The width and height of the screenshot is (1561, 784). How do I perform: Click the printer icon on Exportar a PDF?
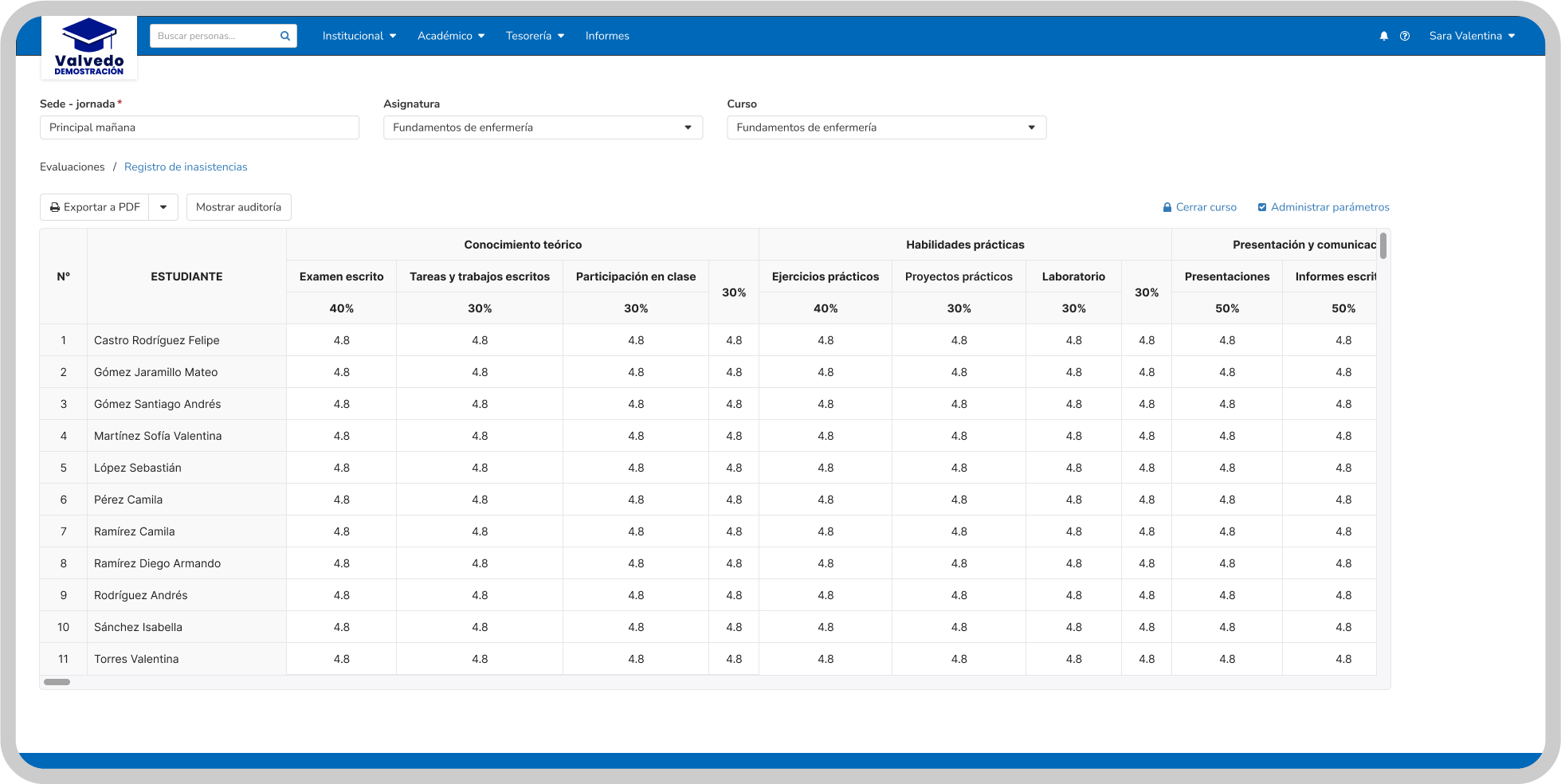point(55,206)
